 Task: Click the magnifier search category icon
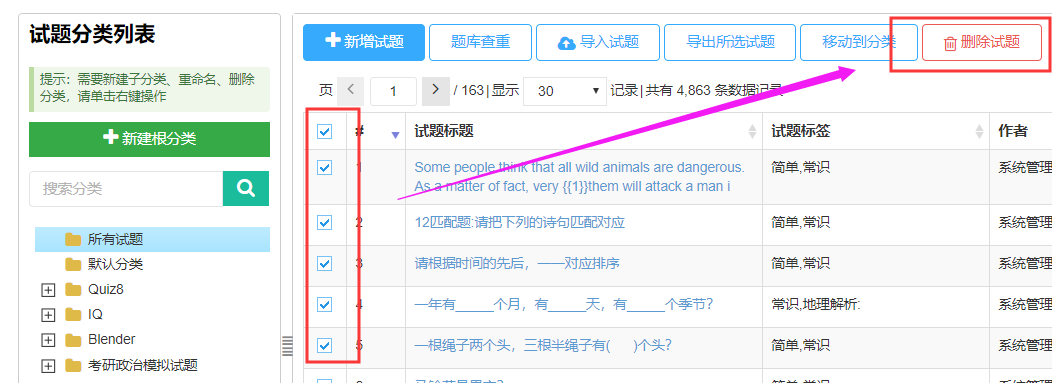(x=246, y=188)
